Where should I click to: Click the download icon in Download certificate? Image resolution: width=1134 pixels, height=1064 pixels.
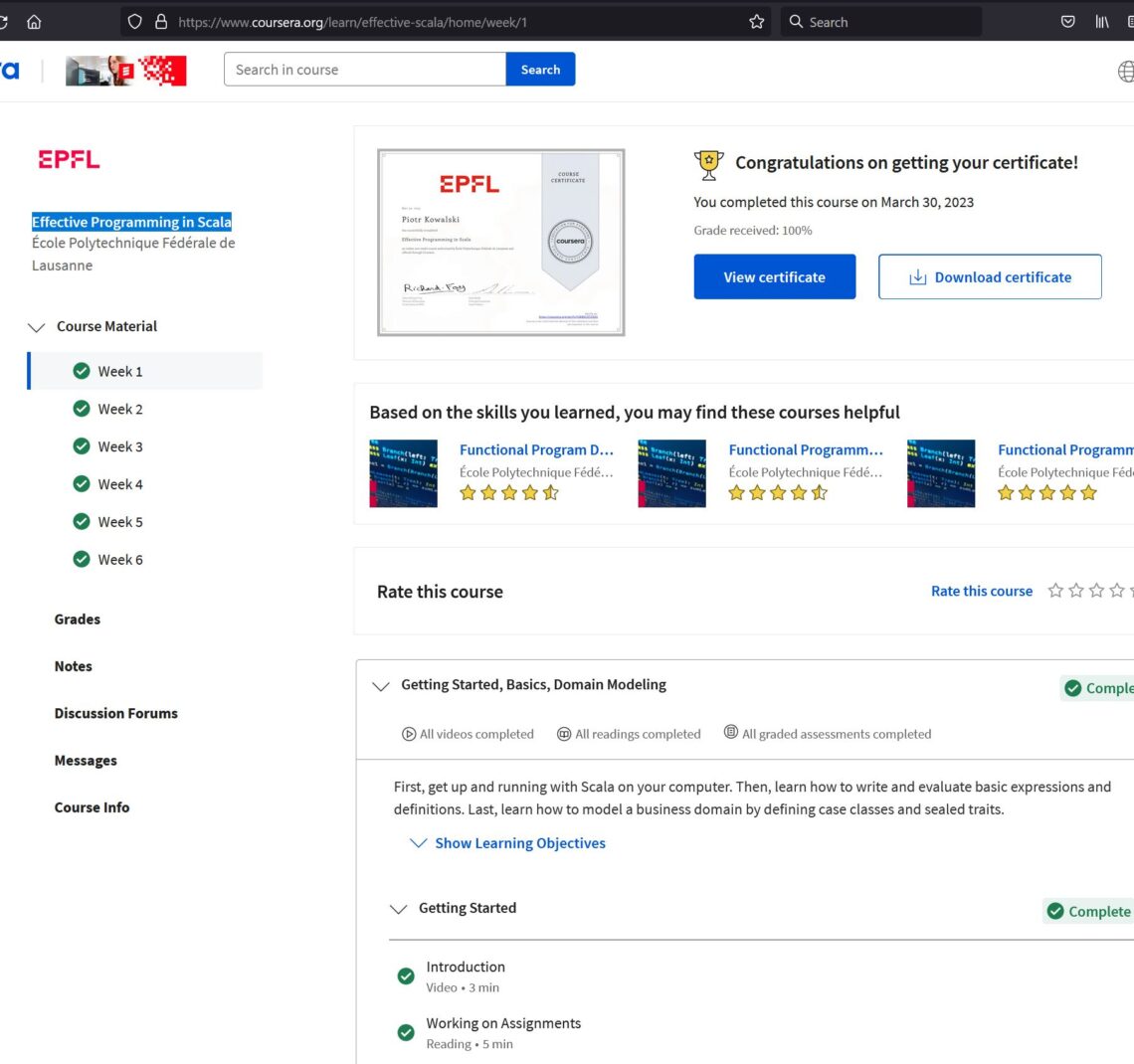918,276
